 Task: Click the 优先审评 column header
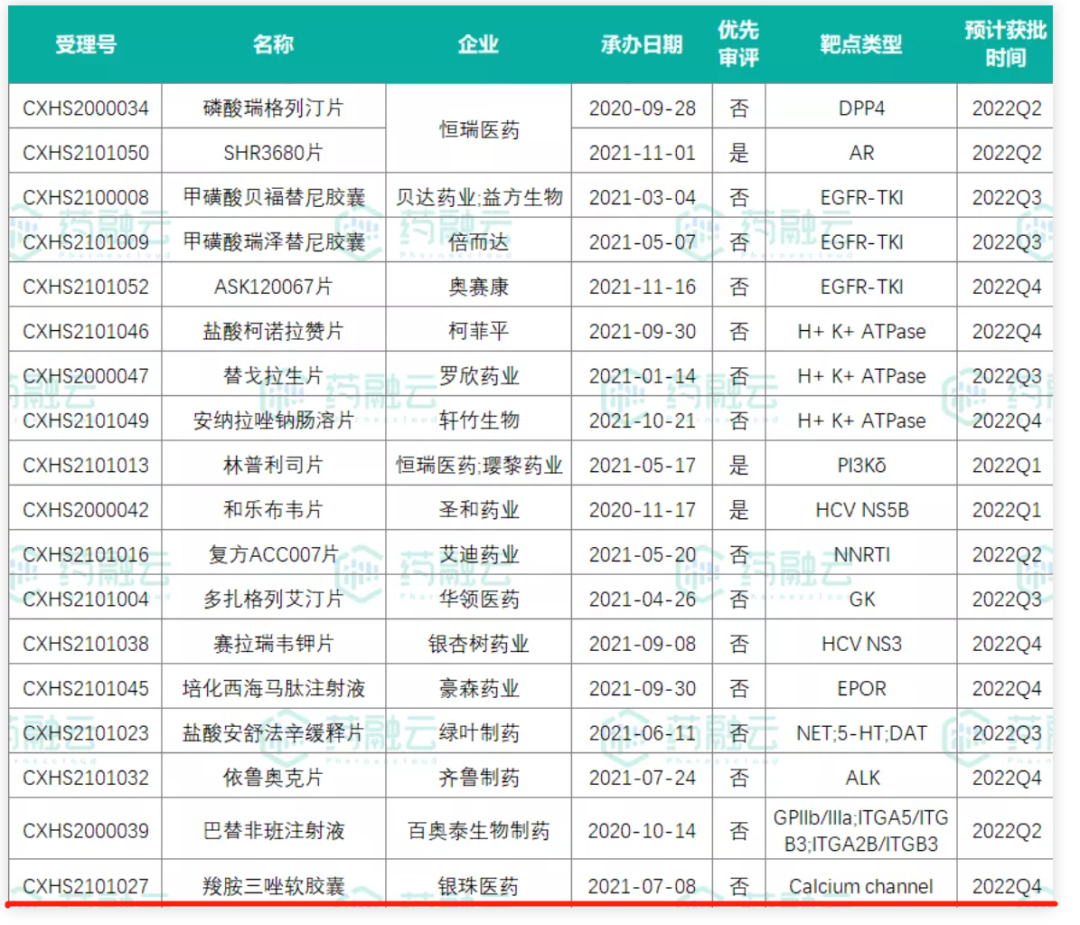738,45
